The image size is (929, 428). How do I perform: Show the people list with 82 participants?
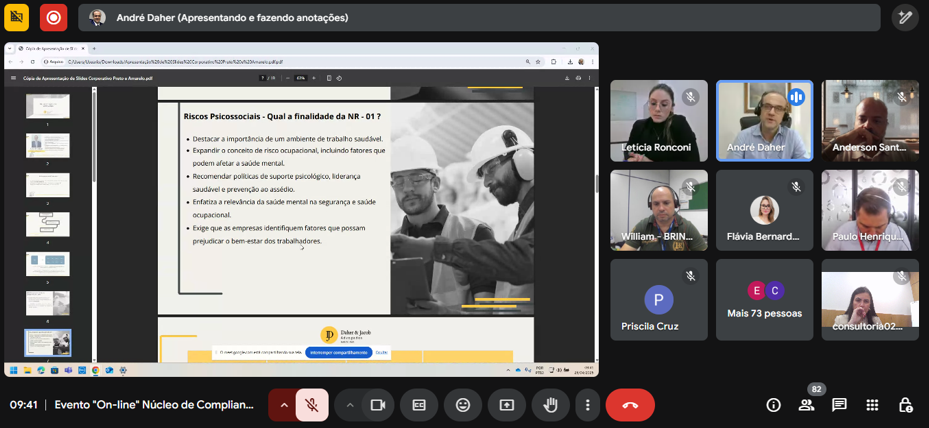tap(806, 405)
